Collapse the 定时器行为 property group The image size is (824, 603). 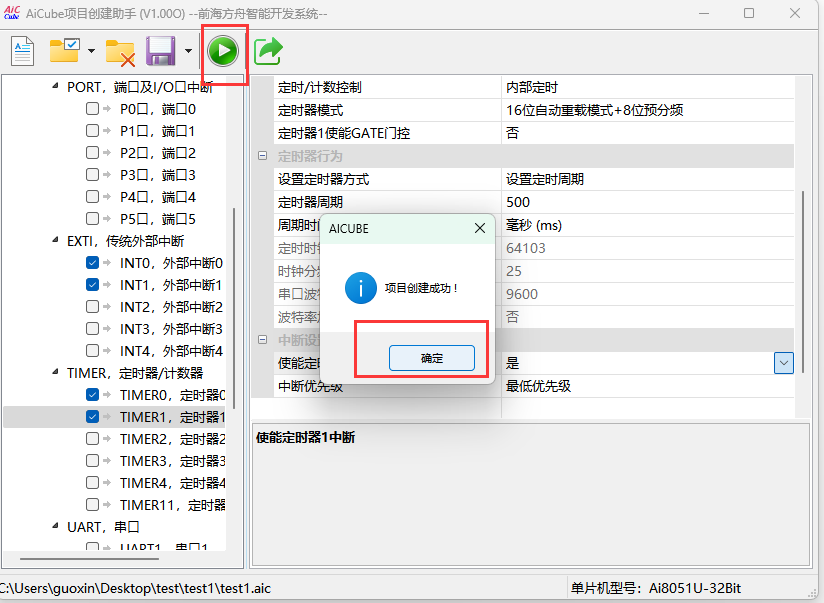coord(263,156)
